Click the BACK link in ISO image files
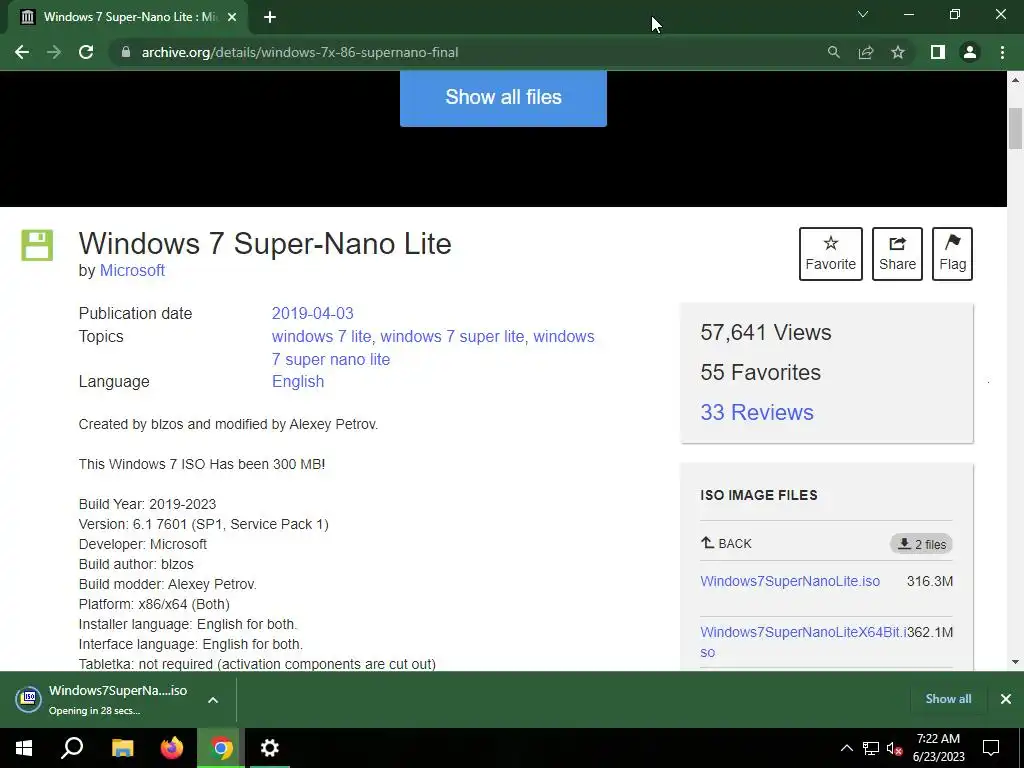This screenshot has height=768, width=1024. pos(726,543)
